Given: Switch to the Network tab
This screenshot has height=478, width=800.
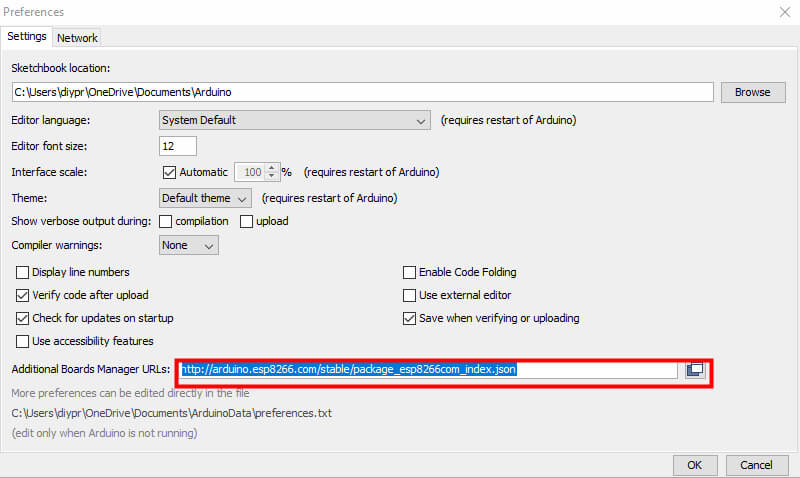Looking at the screenshot, I should (x=77, y=38).
